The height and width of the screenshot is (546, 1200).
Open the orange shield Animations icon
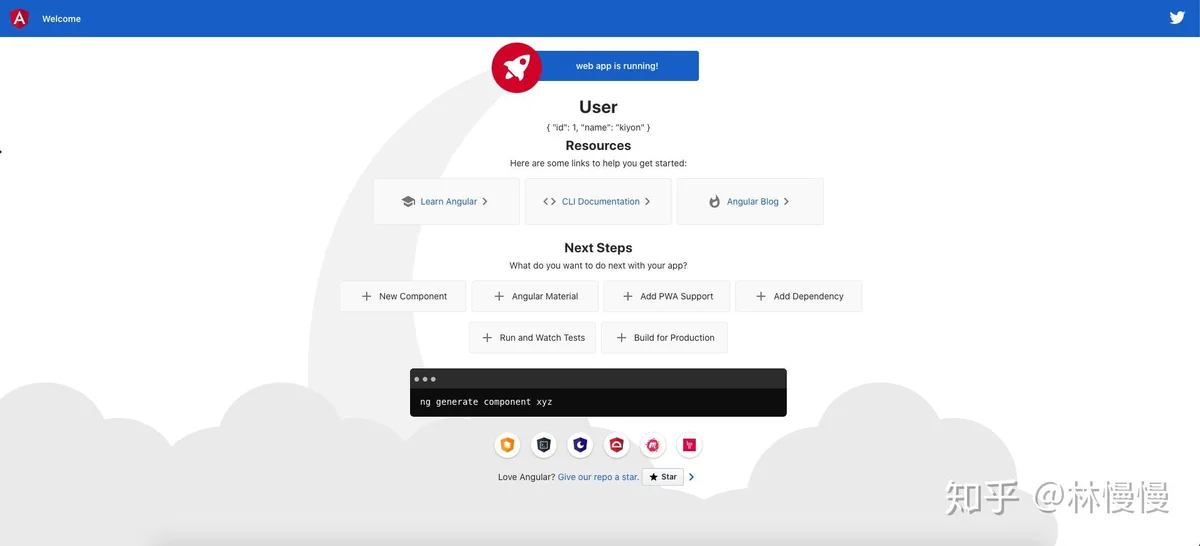[508, 445]
